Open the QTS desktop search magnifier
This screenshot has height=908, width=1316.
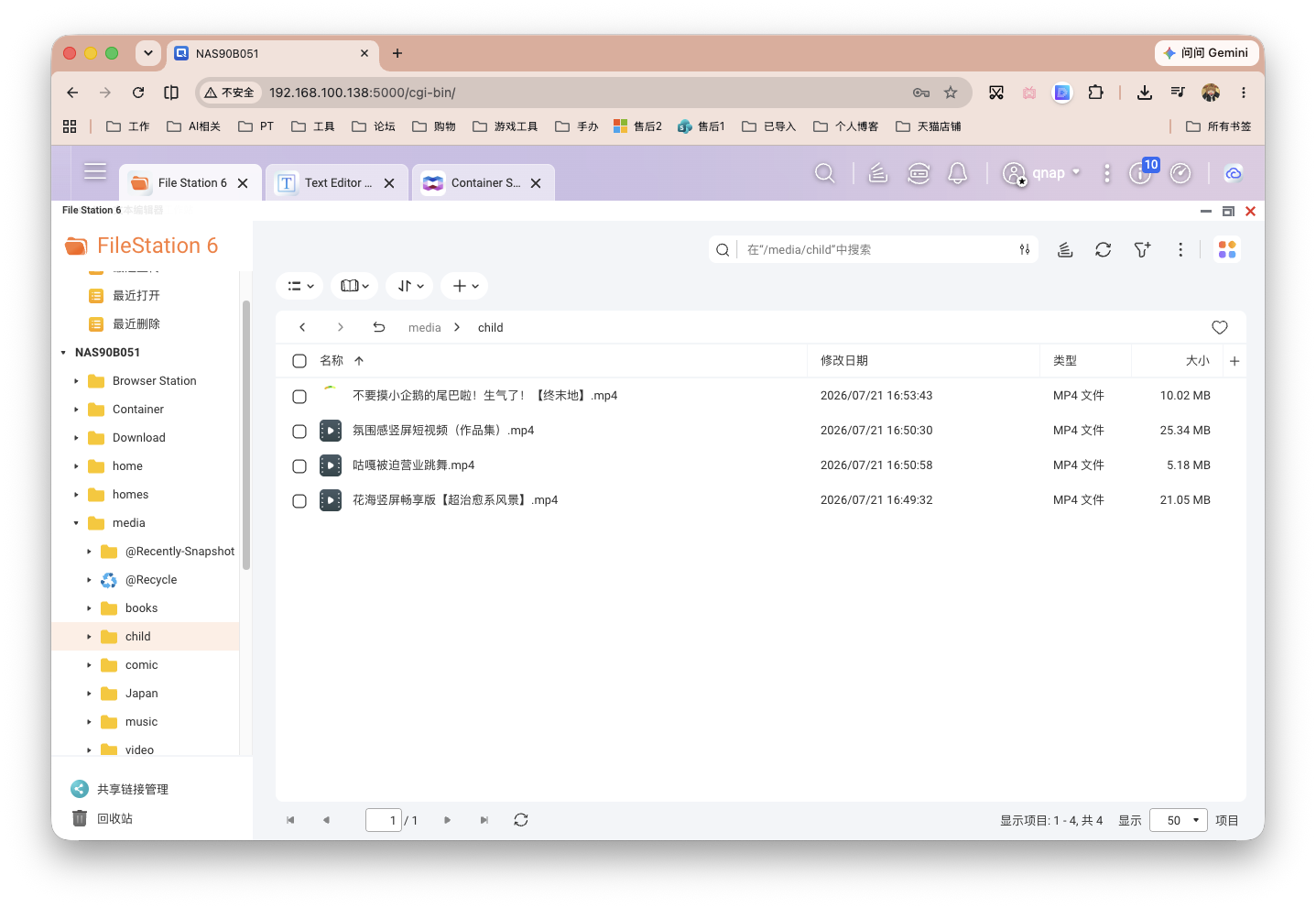pyautogui.click(x=824, y=173)
